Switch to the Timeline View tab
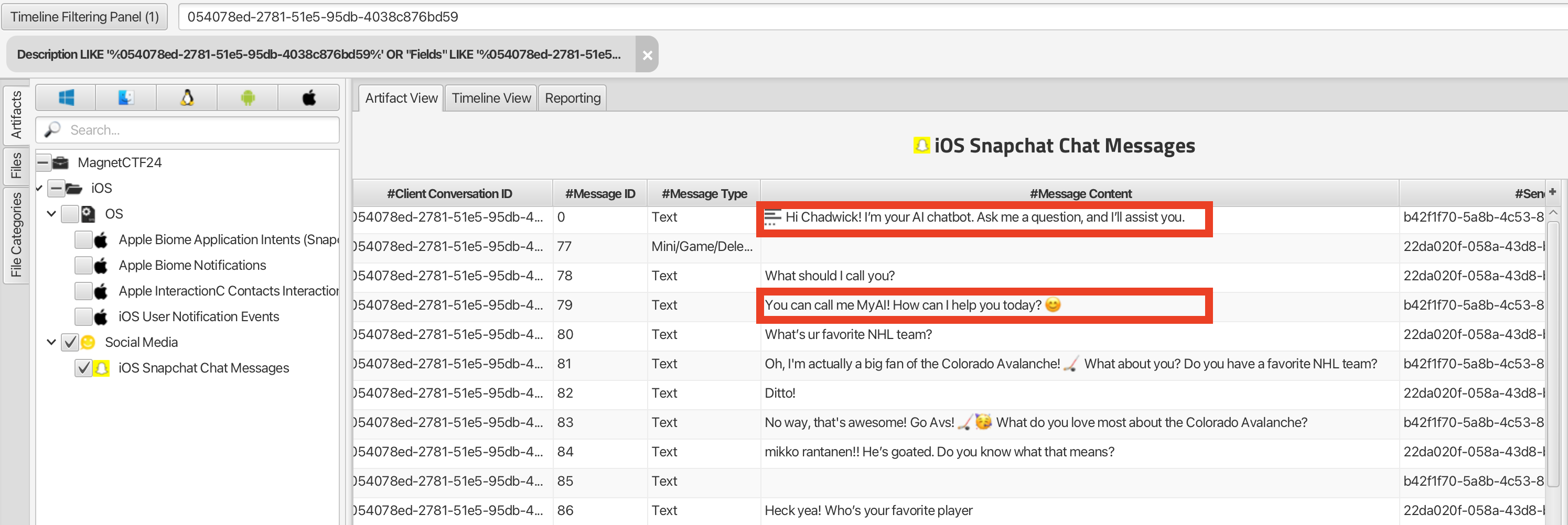This screenshot has height=525, width=1568. [491, 98]
